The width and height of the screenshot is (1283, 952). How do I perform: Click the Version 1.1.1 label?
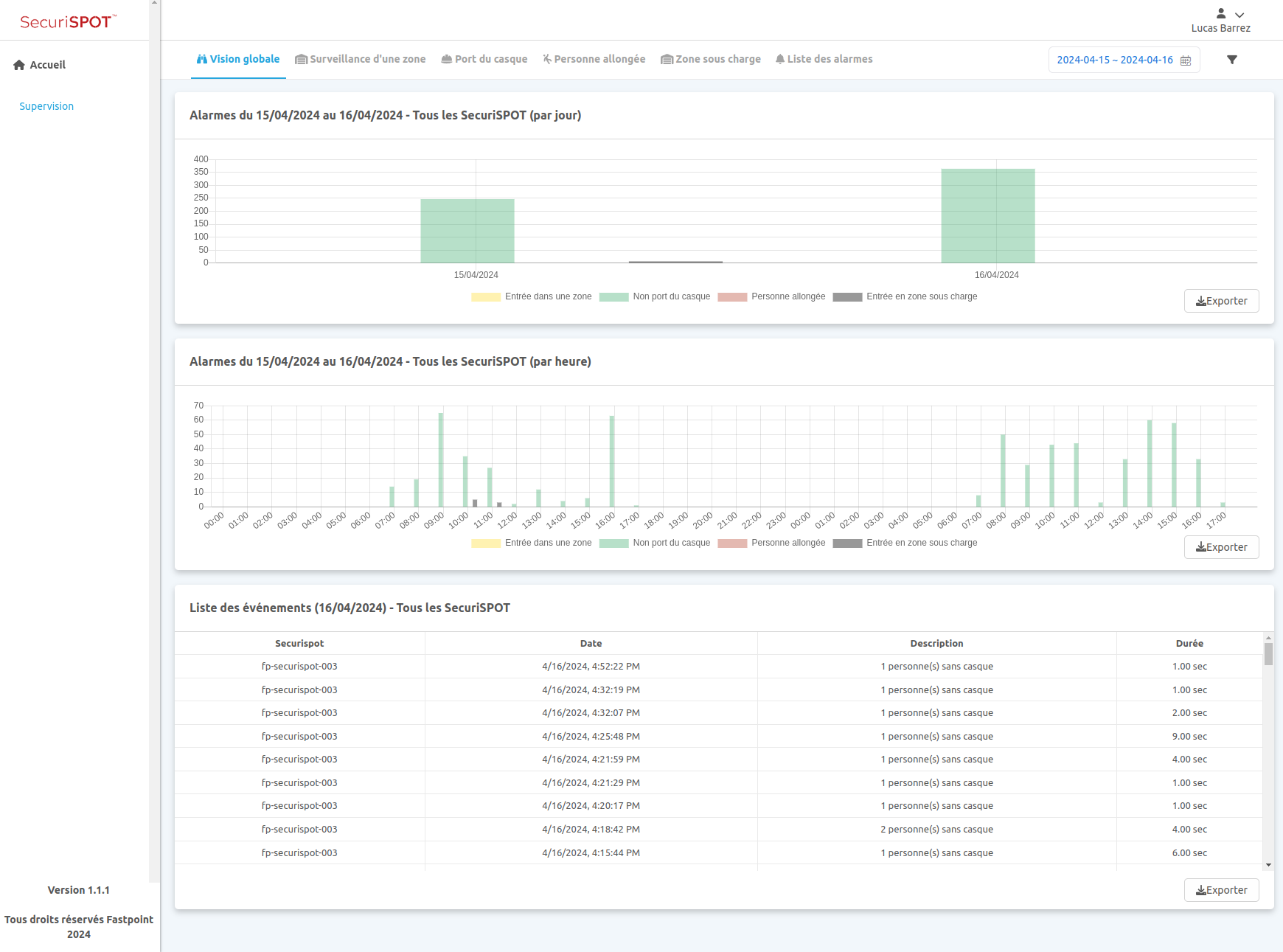click(x=79, y=890)
